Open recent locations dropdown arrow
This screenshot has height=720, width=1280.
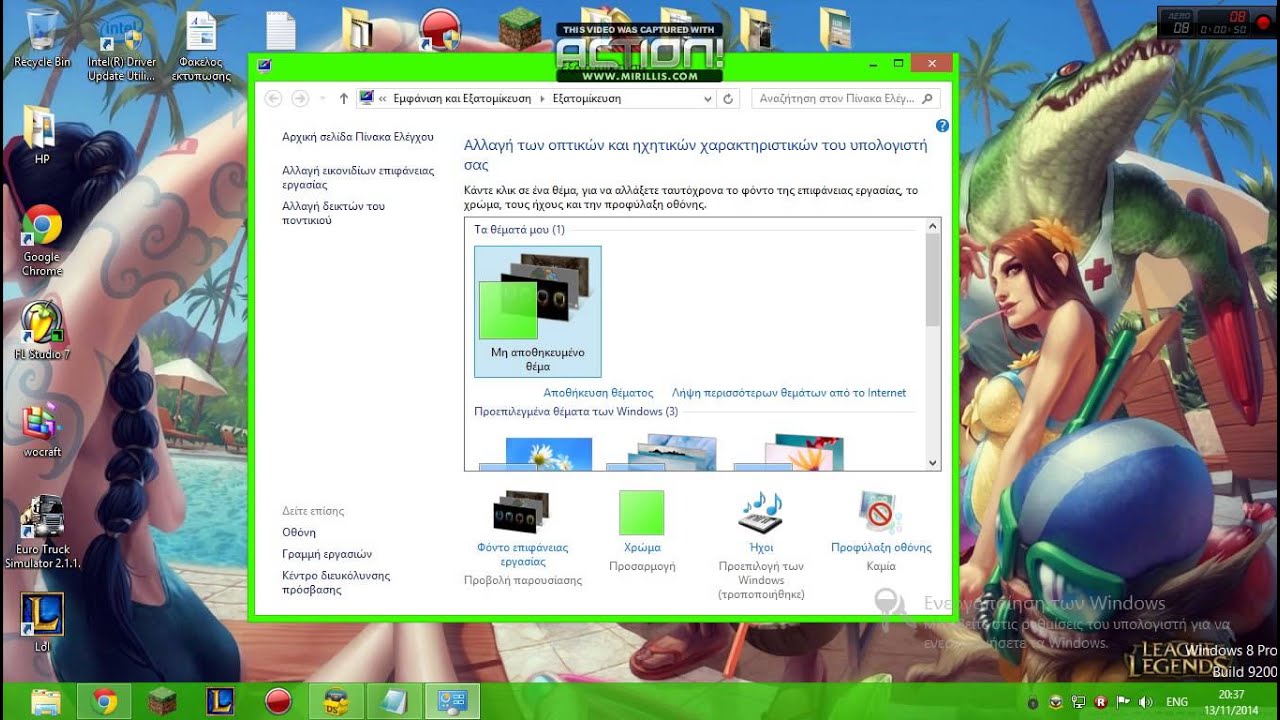(x=322, y=99)
